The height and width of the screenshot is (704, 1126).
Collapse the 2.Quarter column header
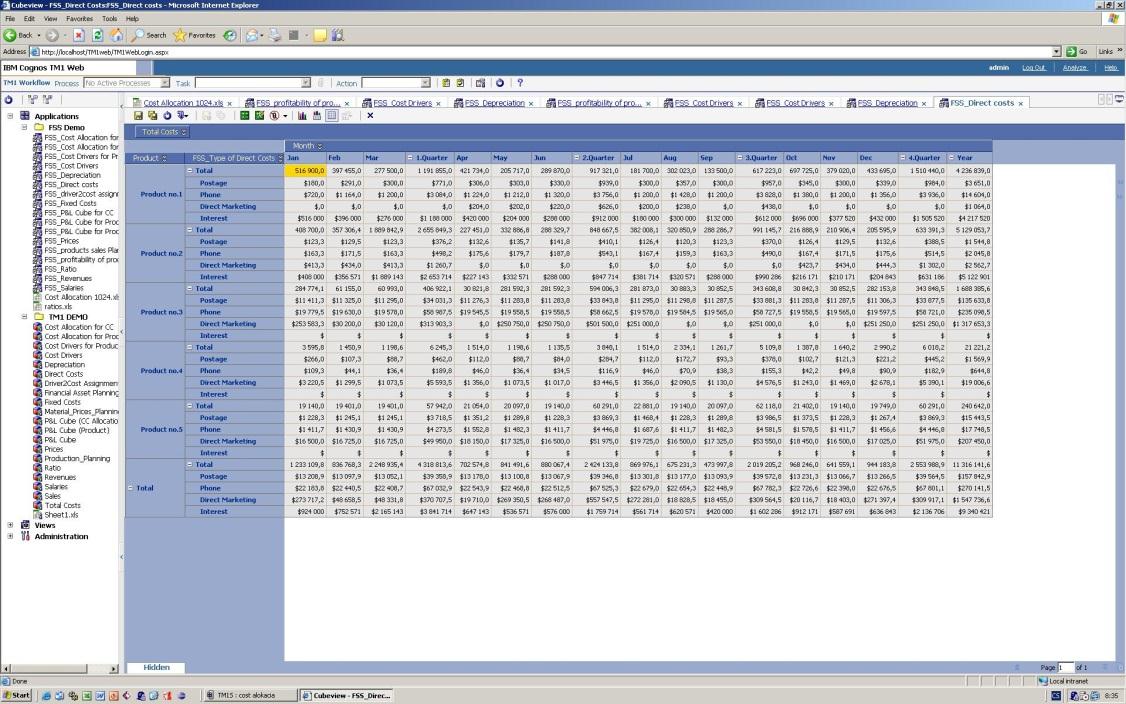pyautogui.click(x=577, y=158)
